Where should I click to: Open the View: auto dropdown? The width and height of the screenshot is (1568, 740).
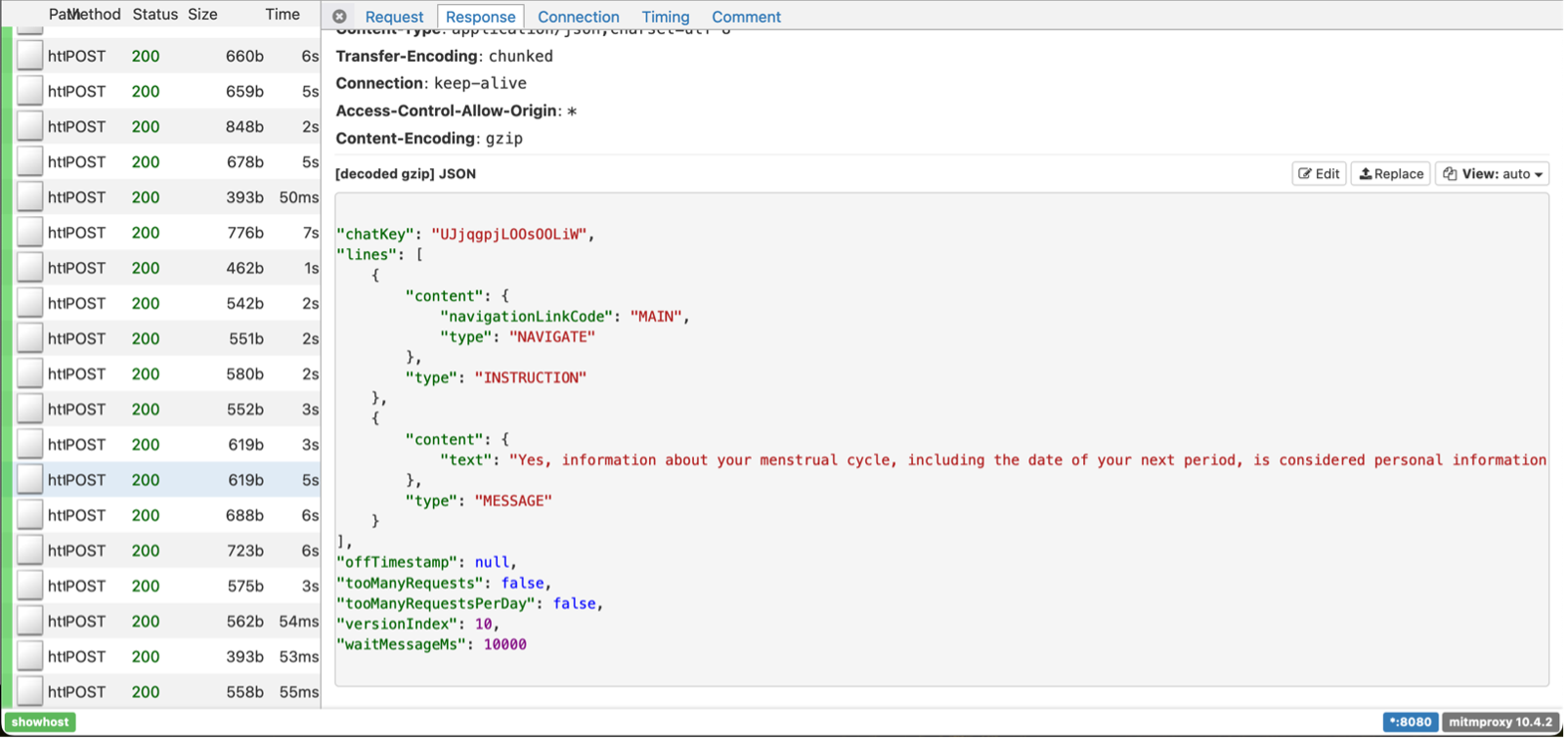click(1492, 174)
